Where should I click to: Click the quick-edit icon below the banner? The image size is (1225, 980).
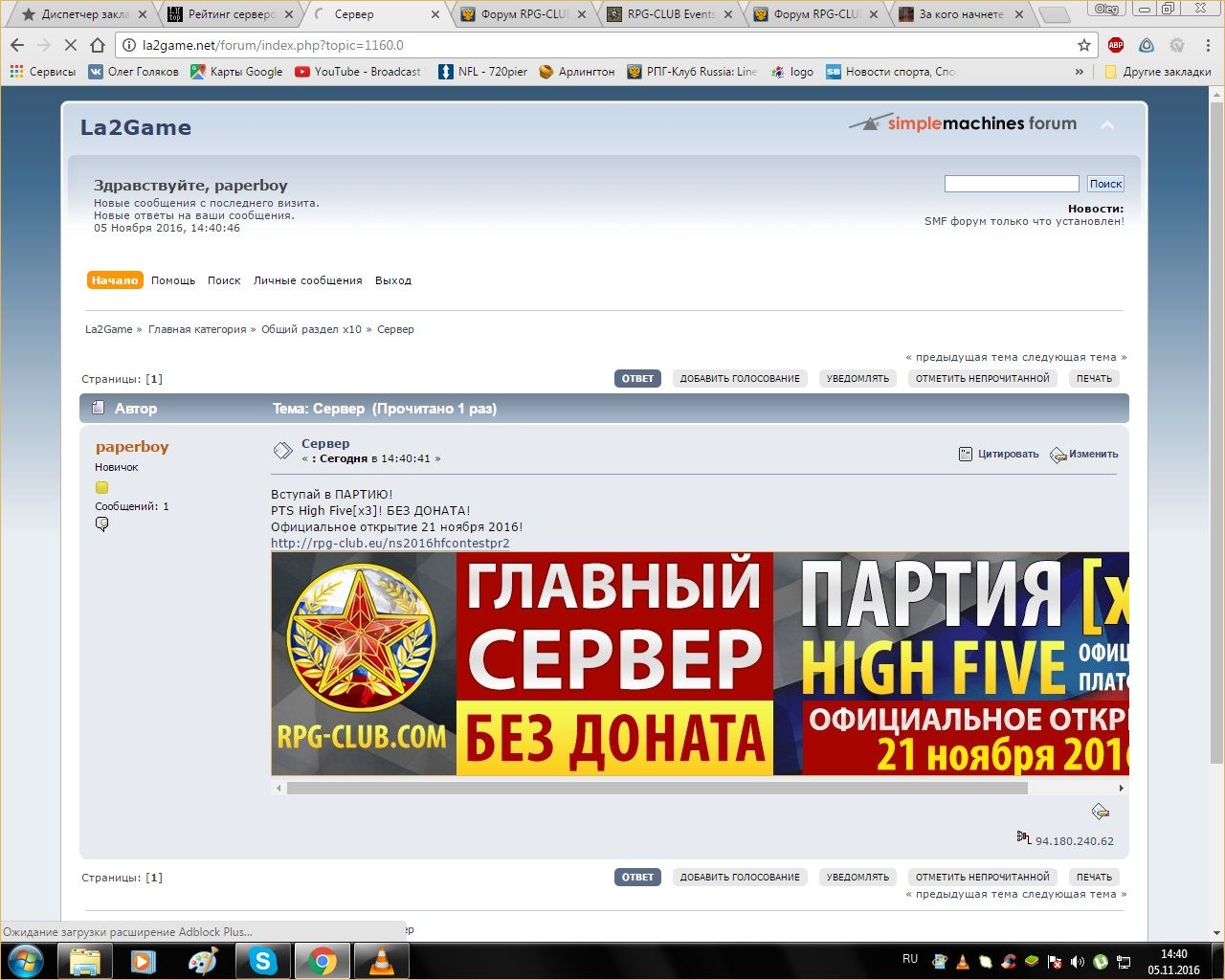[x=1101, y=813]
